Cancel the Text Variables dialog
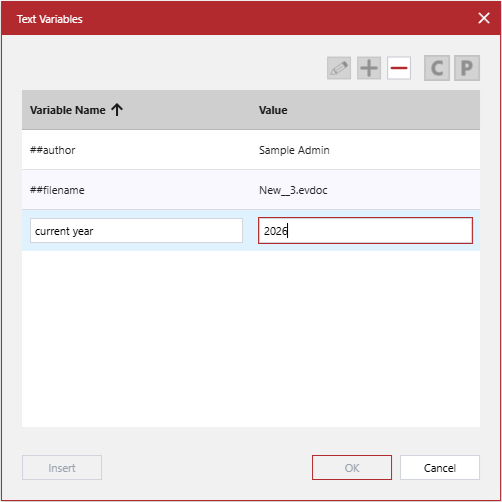The width and height of the screenshot is (502, 502). point(440,468)
